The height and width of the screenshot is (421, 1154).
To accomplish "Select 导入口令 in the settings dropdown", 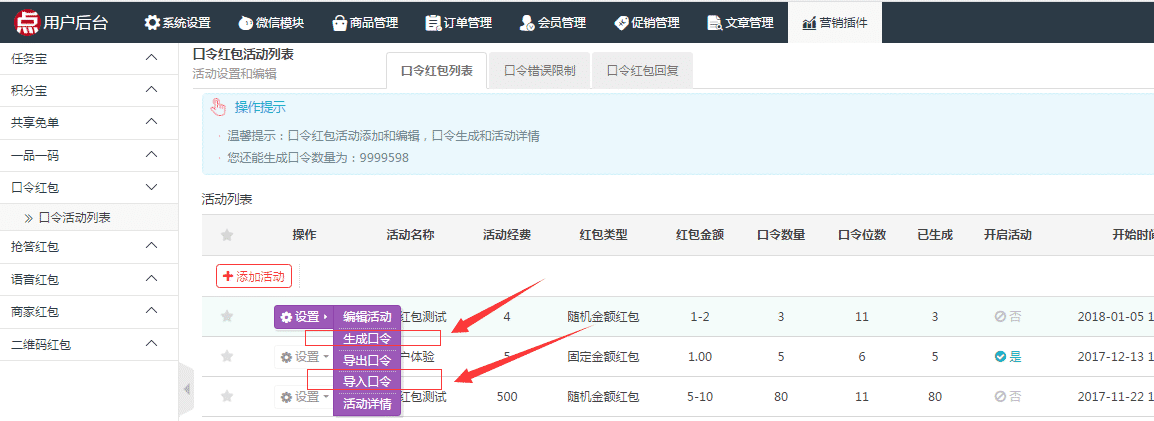I will pos(367,381).
